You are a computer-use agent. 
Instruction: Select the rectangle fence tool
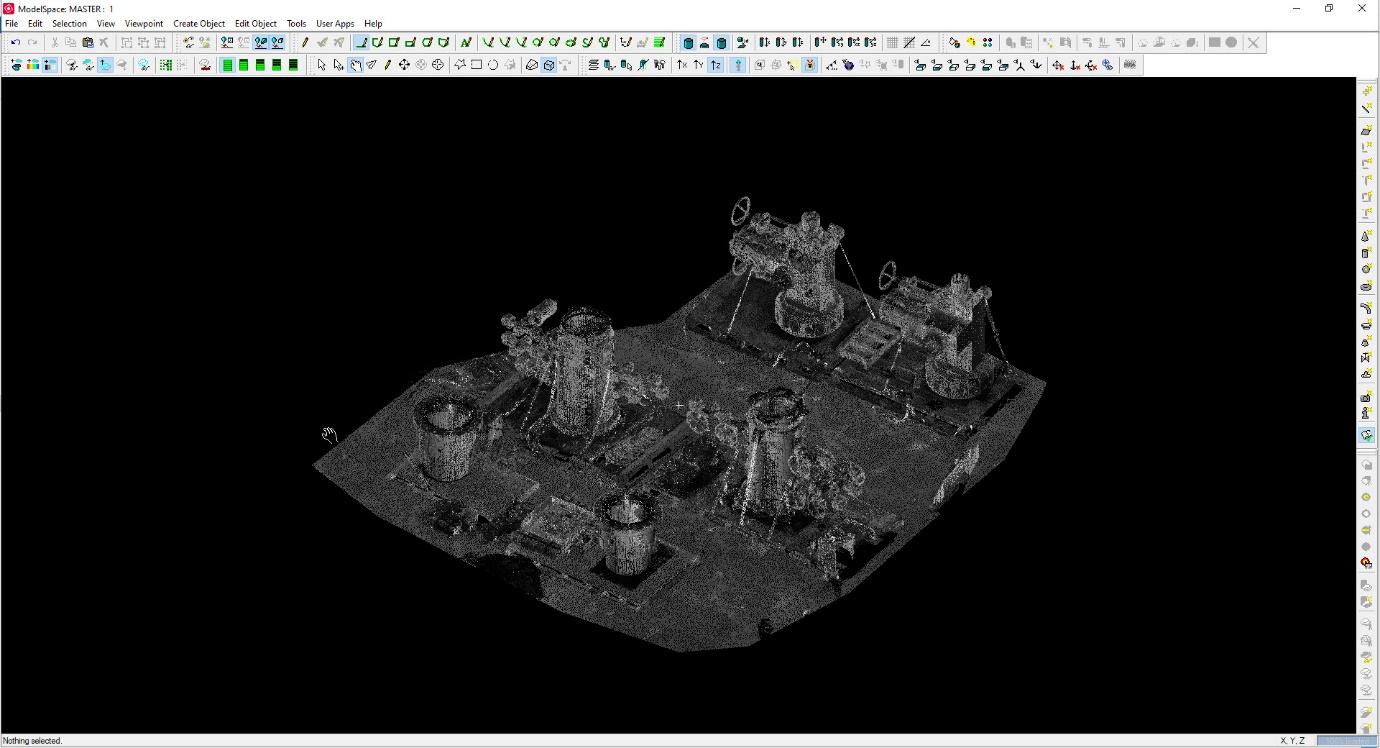[x=476, y=65]
